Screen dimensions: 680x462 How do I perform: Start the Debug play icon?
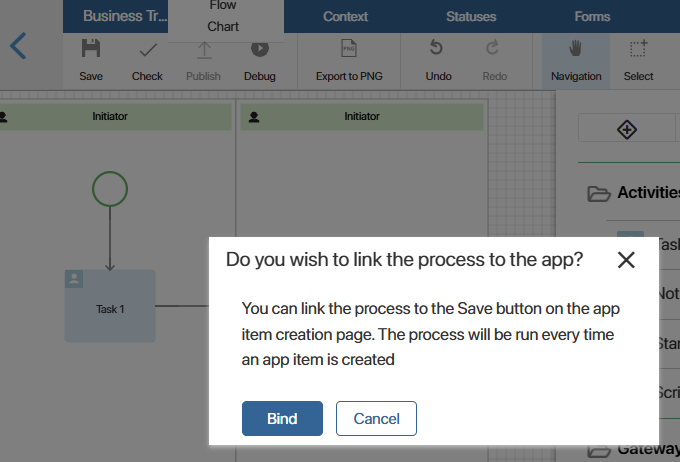pyautogui.click(x=259, y=49)
